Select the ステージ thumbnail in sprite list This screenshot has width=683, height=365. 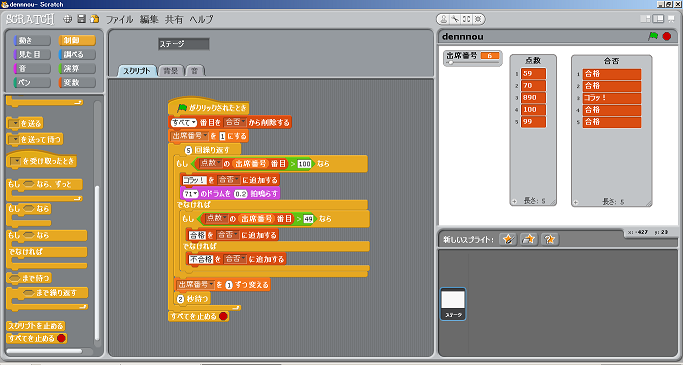point(453,304)
